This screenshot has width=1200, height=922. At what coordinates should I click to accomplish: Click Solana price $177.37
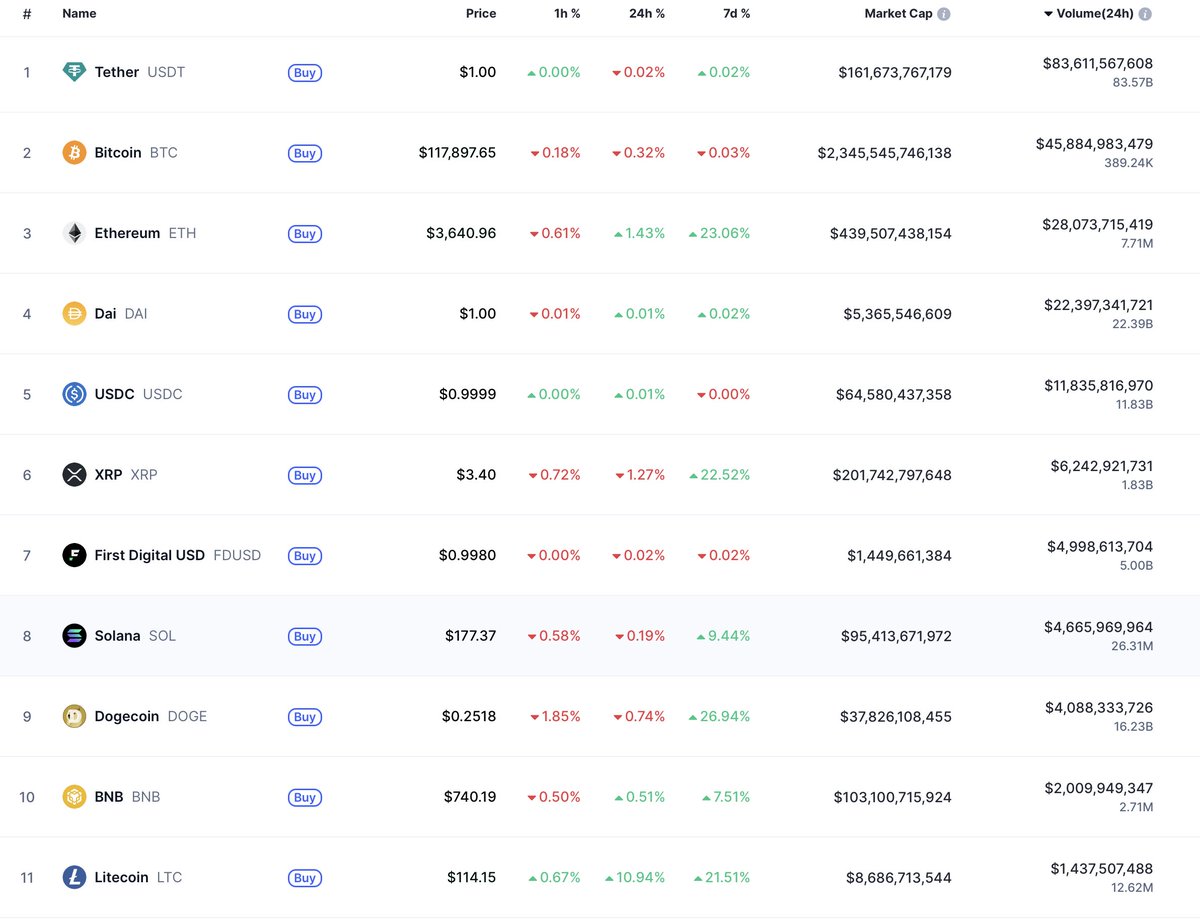[x=471, y=636]
